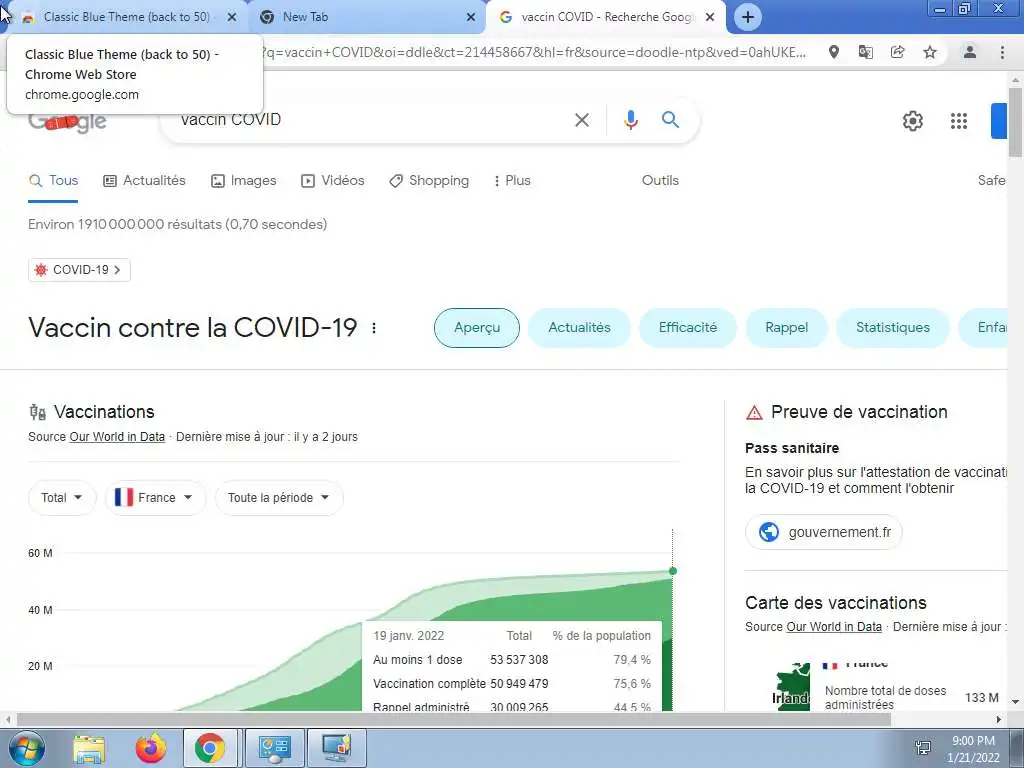Open Our World in Data link under Vaccinations
Screen dimensions: 1024x768
click(x=118, y=437)
